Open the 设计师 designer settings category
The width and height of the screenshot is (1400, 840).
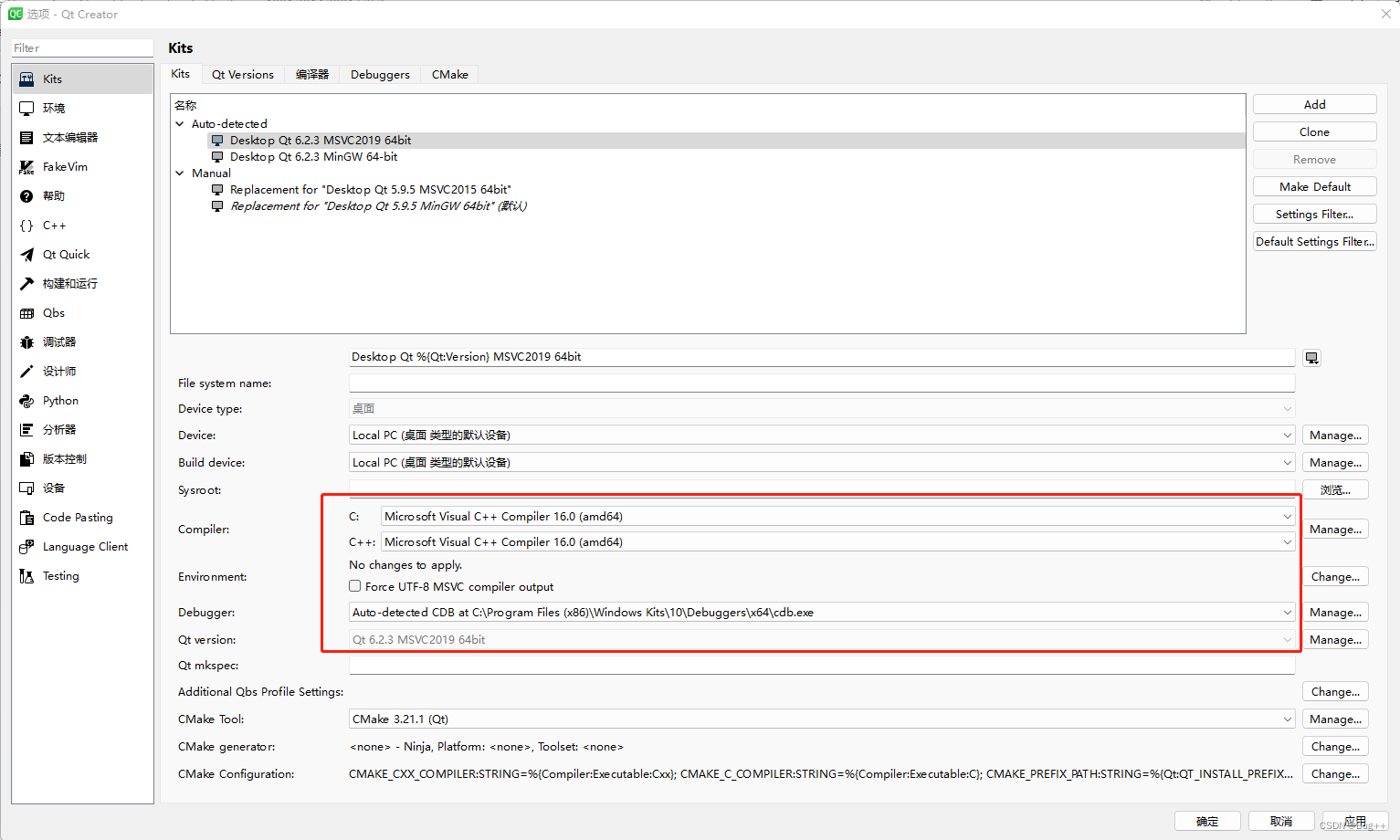[x=82, y=371]
